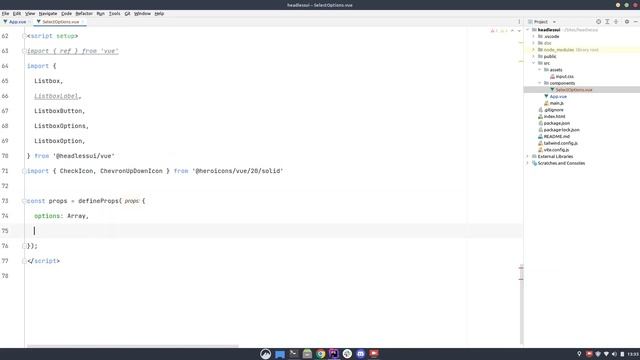Expand Scratches and Consoles node
The image size is (640, 360).
(x=528, y=163)
